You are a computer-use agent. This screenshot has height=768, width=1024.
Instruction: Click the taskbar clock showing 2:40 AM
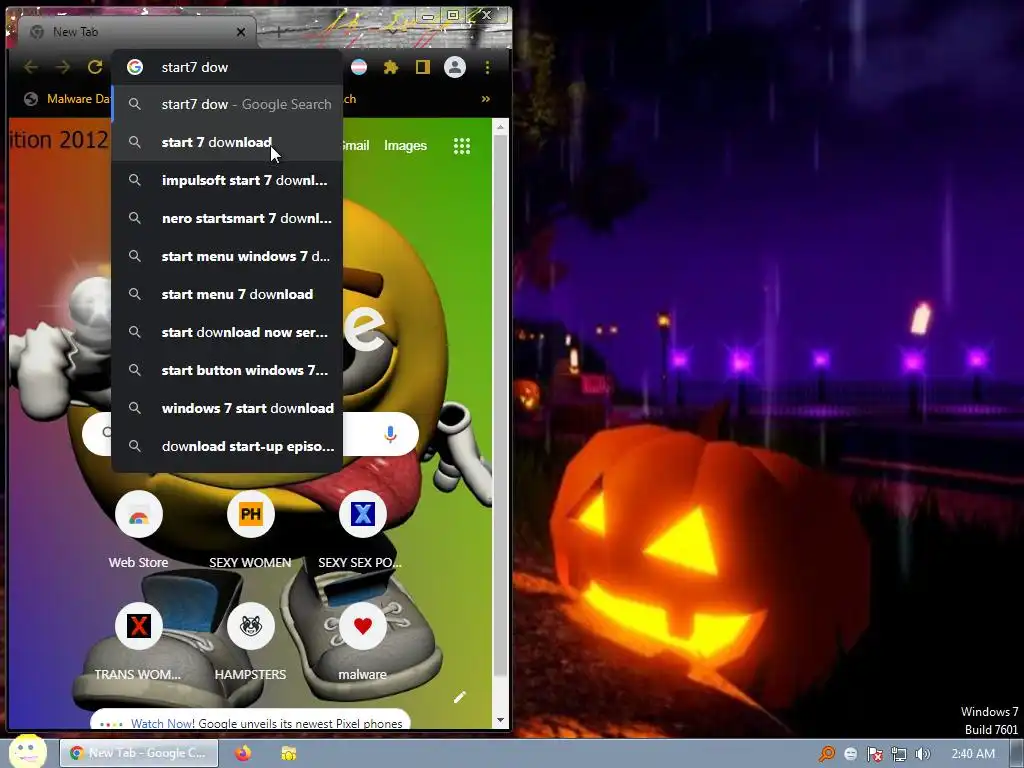click(973, 754)
